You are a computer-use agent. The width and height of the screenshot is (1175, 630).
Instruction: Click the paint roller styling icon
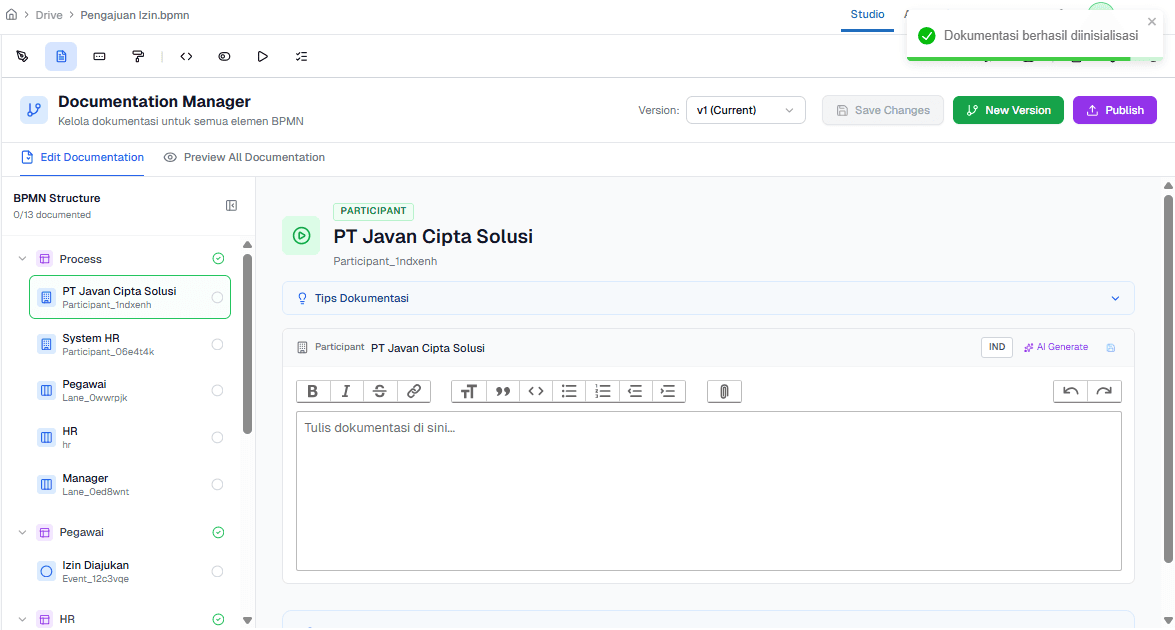click(x=138, y=56)
